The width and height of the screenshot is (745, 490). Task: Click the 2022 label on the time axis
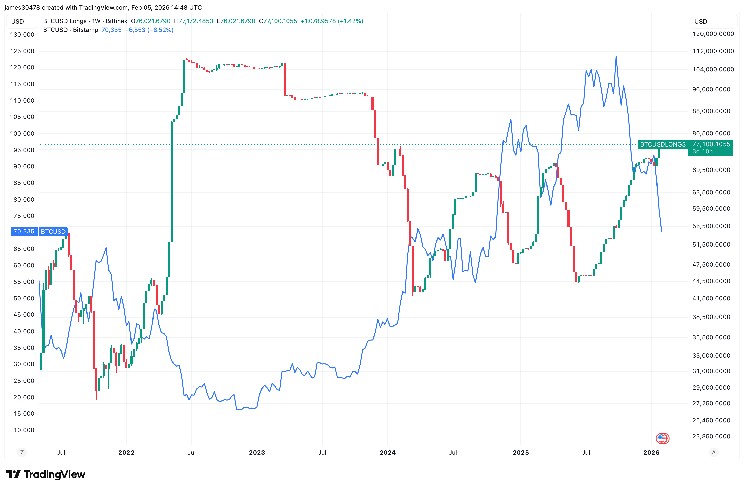(x=128, y=453)
